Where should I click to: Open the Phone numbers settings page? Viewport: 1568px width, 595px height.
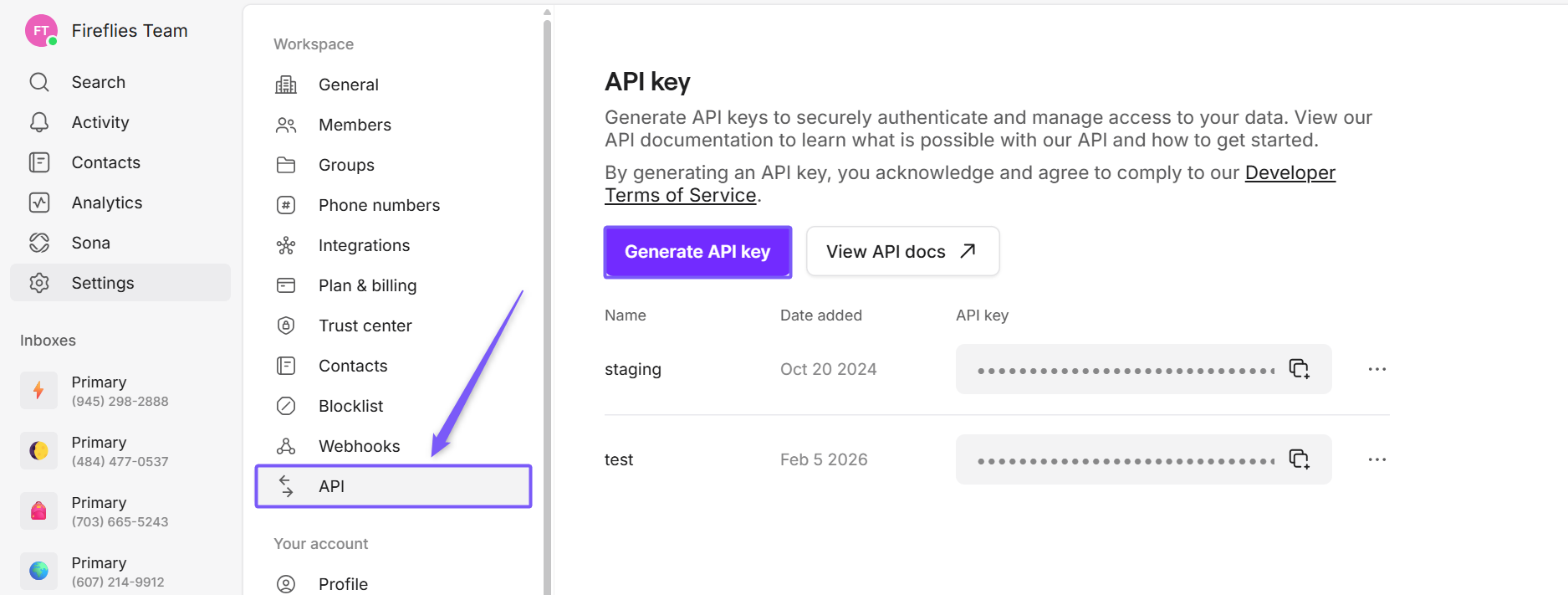[379, 205]
